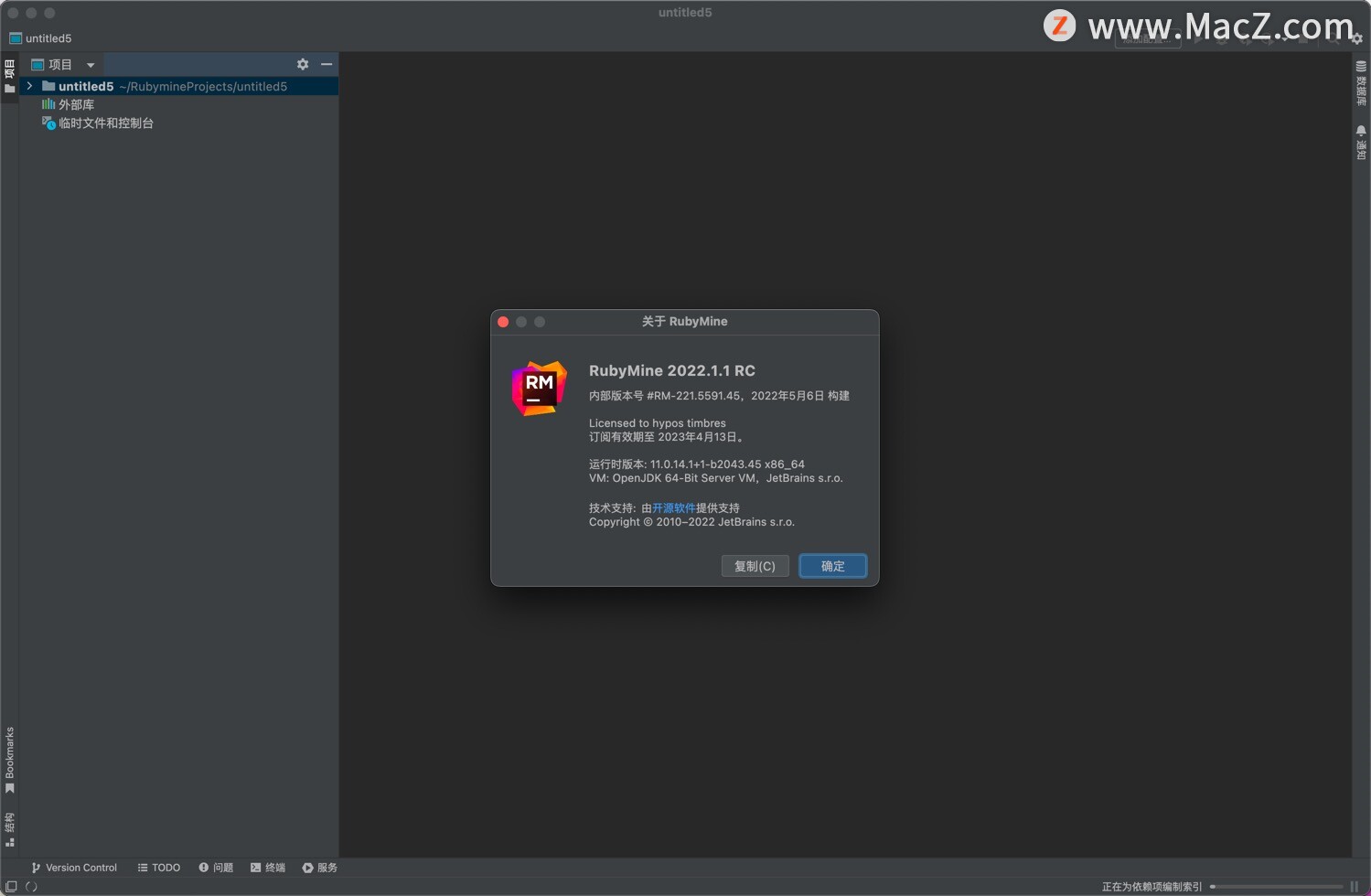The height and width of the screenshot is (896, 1371).
Task: Close the 关于 RubyMine dialog with red button
Action: [503, 322]
